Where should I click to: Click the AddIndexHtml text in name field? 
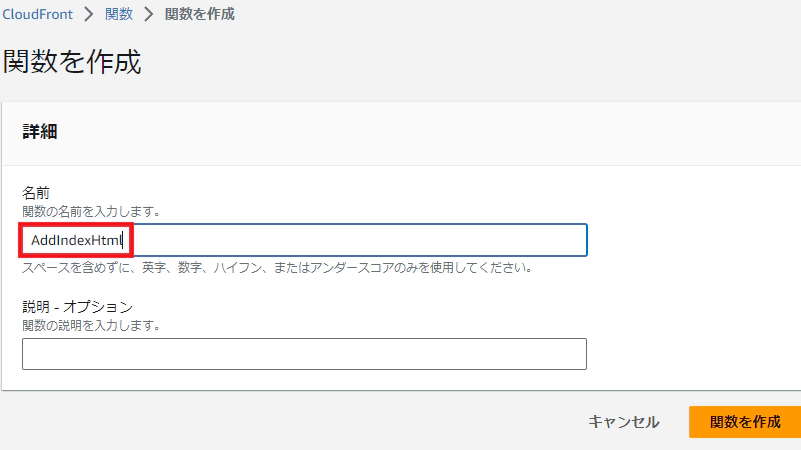(x=76, y=240)
